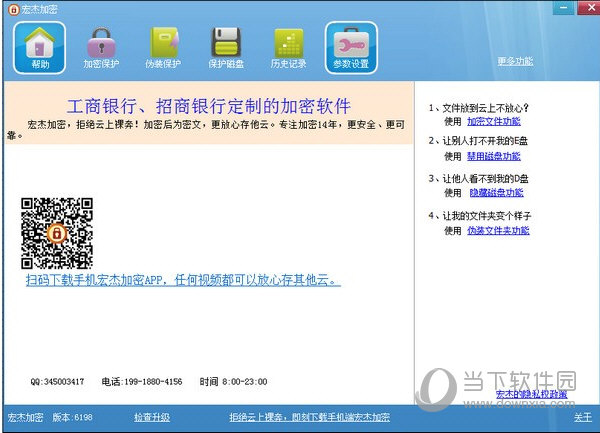This screenshot has width=600, height=433.
Task: Open the 帮助 home icon
Action: (x=39, y=47)
